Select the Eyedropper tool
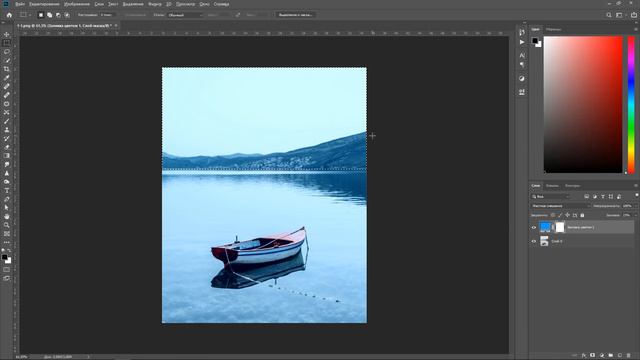This screenshot has height=360, width=640. (7, 78)
